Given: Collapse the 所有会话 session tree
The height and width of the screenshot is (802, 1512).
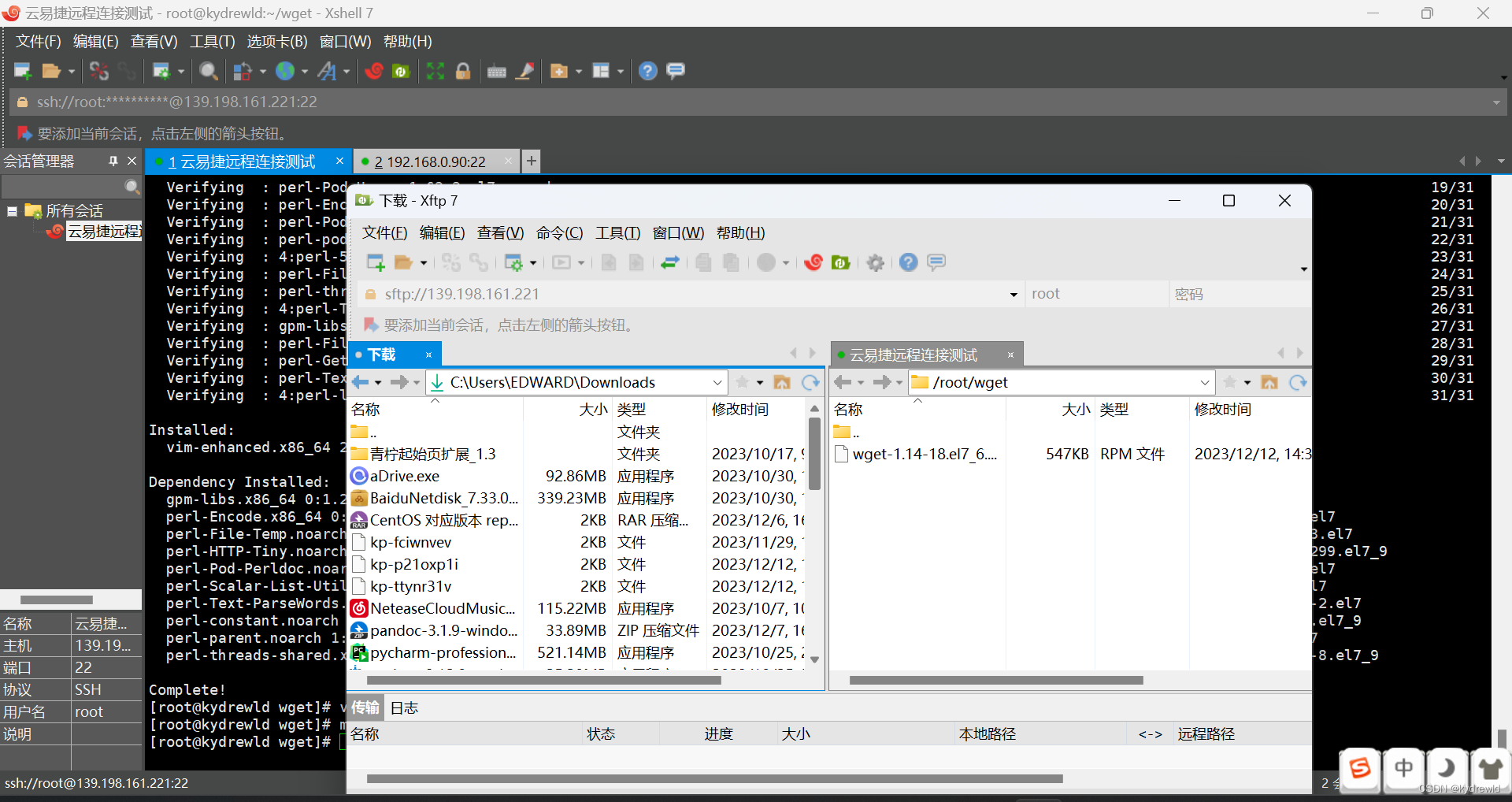Looking at the screenshot, I should click(11, 210).
